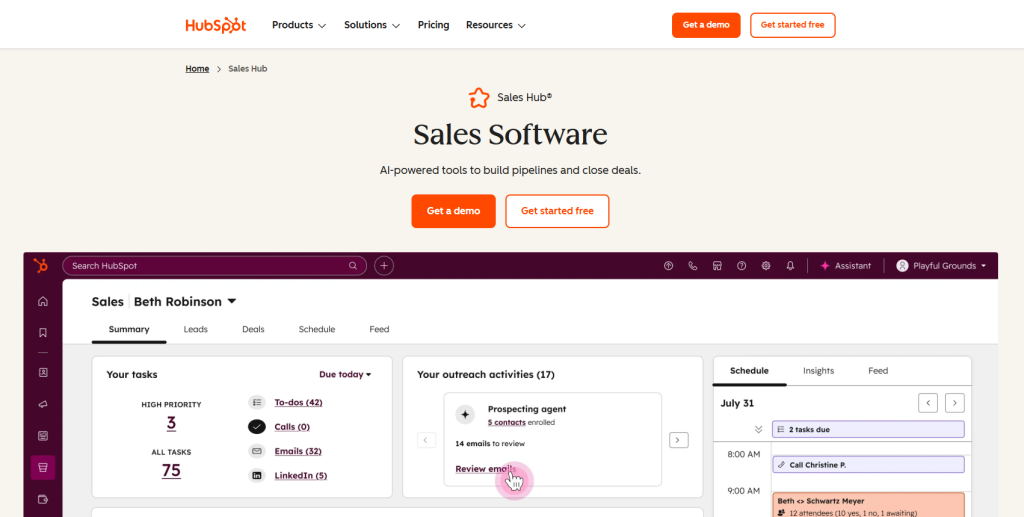Open the Emails (32) link
Image resolution: width=1024 pixels, height=517 pixels.
(298, 451)
